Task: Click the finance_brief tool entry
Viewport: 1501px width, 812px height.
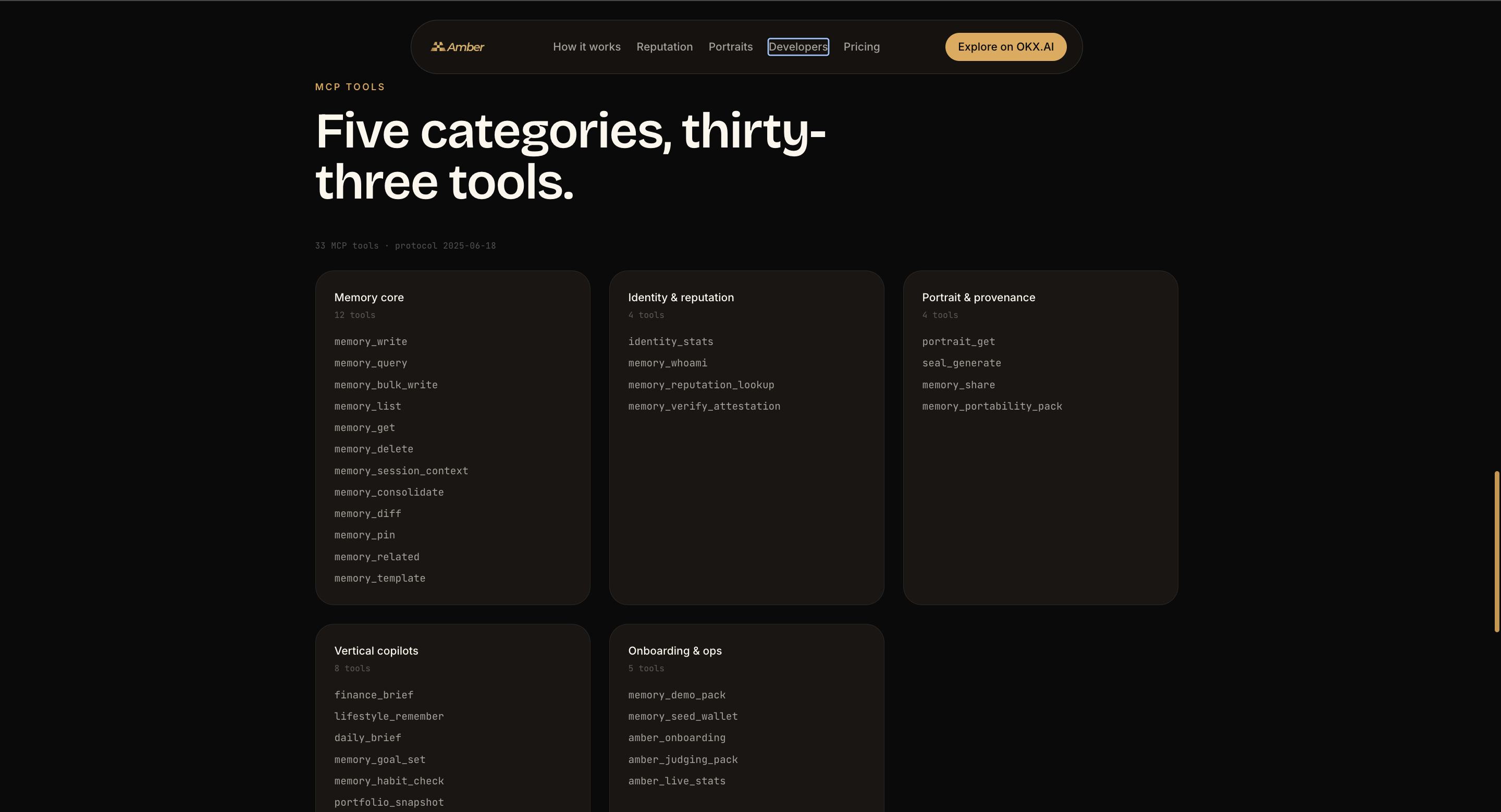Action: click(374, 695)
